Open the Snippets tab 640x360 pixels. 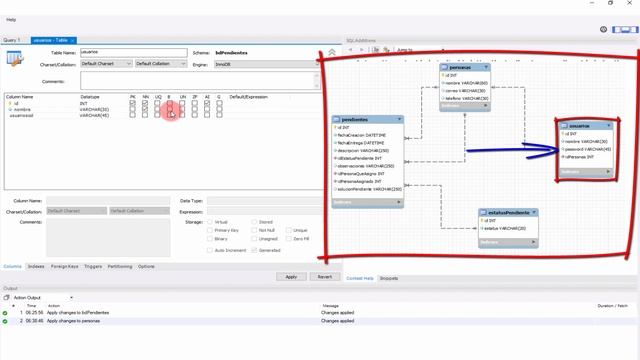point(389,278)
